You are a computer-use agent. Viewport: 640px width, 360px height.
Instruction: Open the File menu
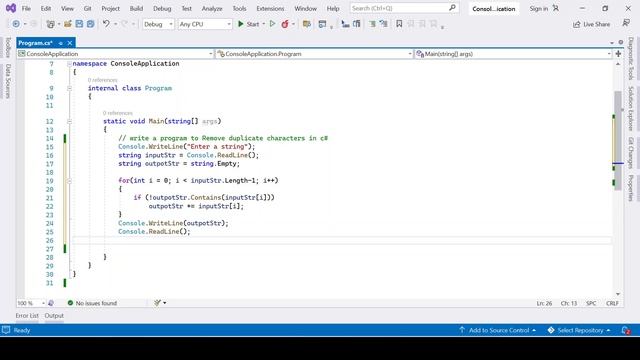click(x=26, y=8)
